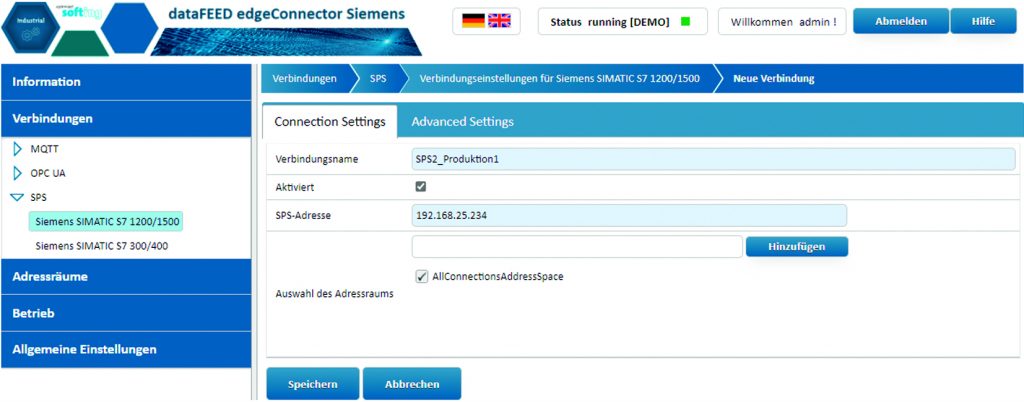This screenshot has height=402, width=1024.
Task: Collapse the SPS tree node
Action: coord(17,197)
